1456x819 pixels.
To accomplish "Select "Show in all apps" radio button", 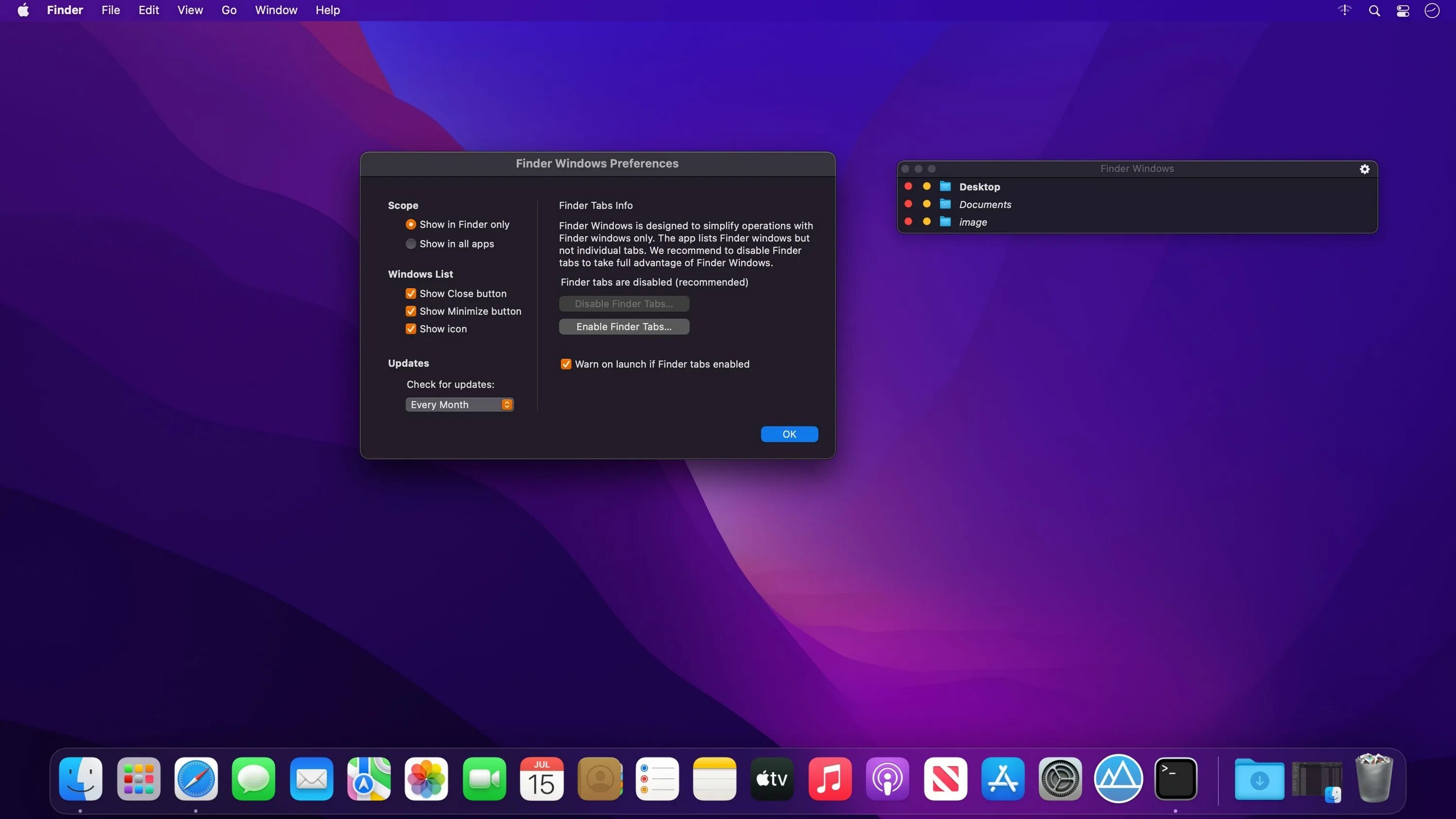I will pos(411,244).
